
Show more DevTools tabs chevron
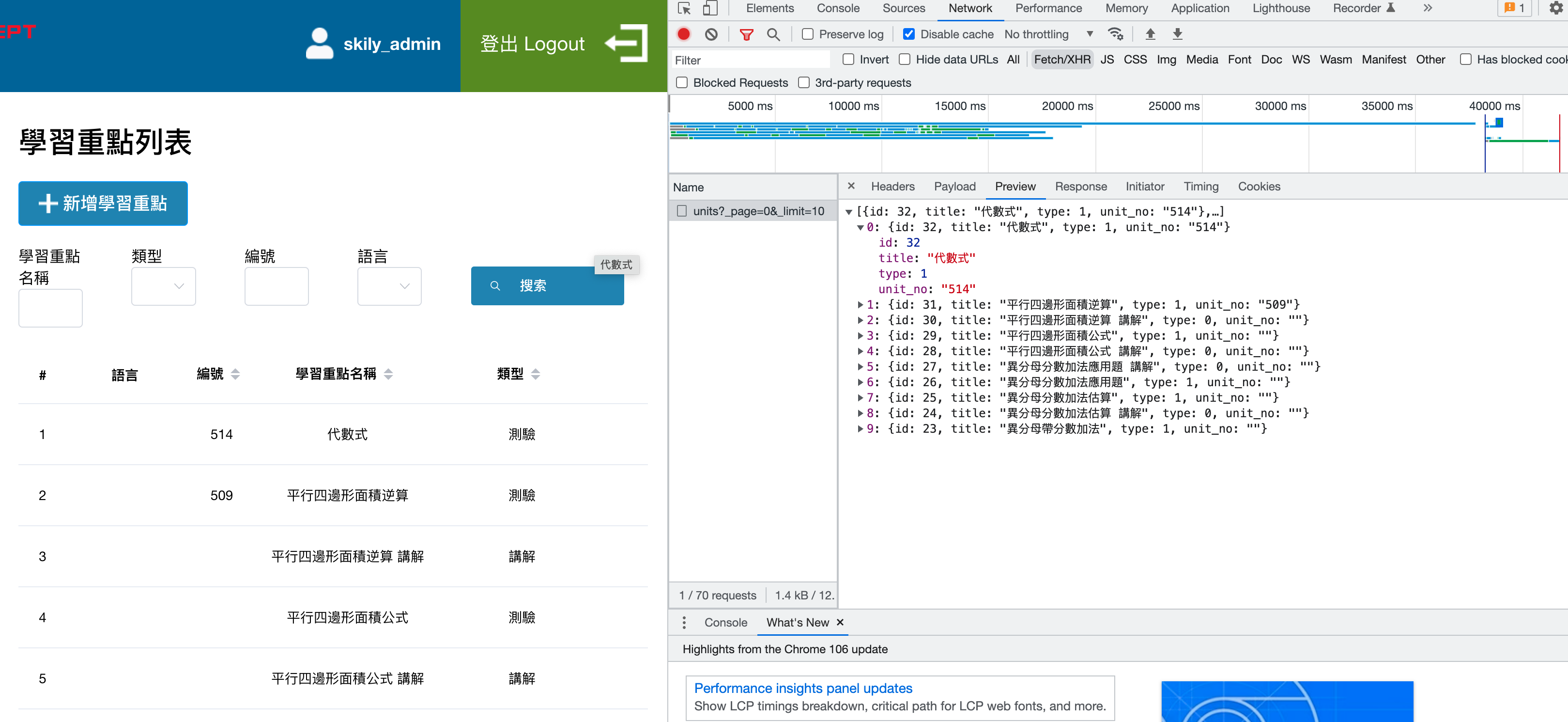pyautogui.click(x=1428, y=8)
